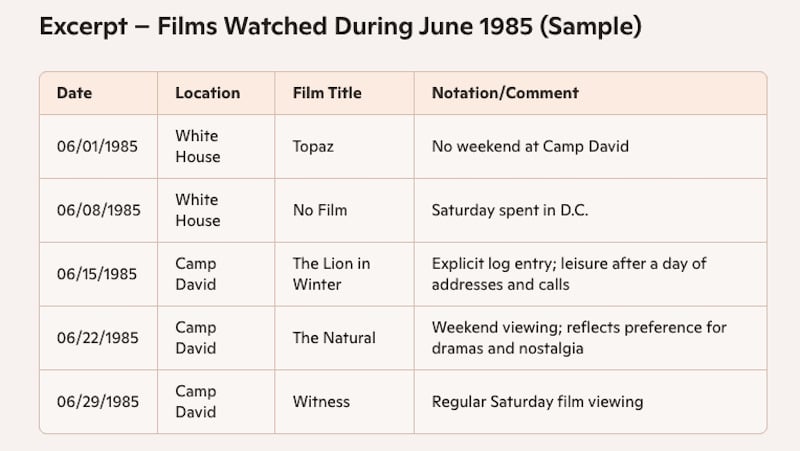Click the Film Title column header
Viewport: 800px width, 451px height.
[x=327, y=93]
